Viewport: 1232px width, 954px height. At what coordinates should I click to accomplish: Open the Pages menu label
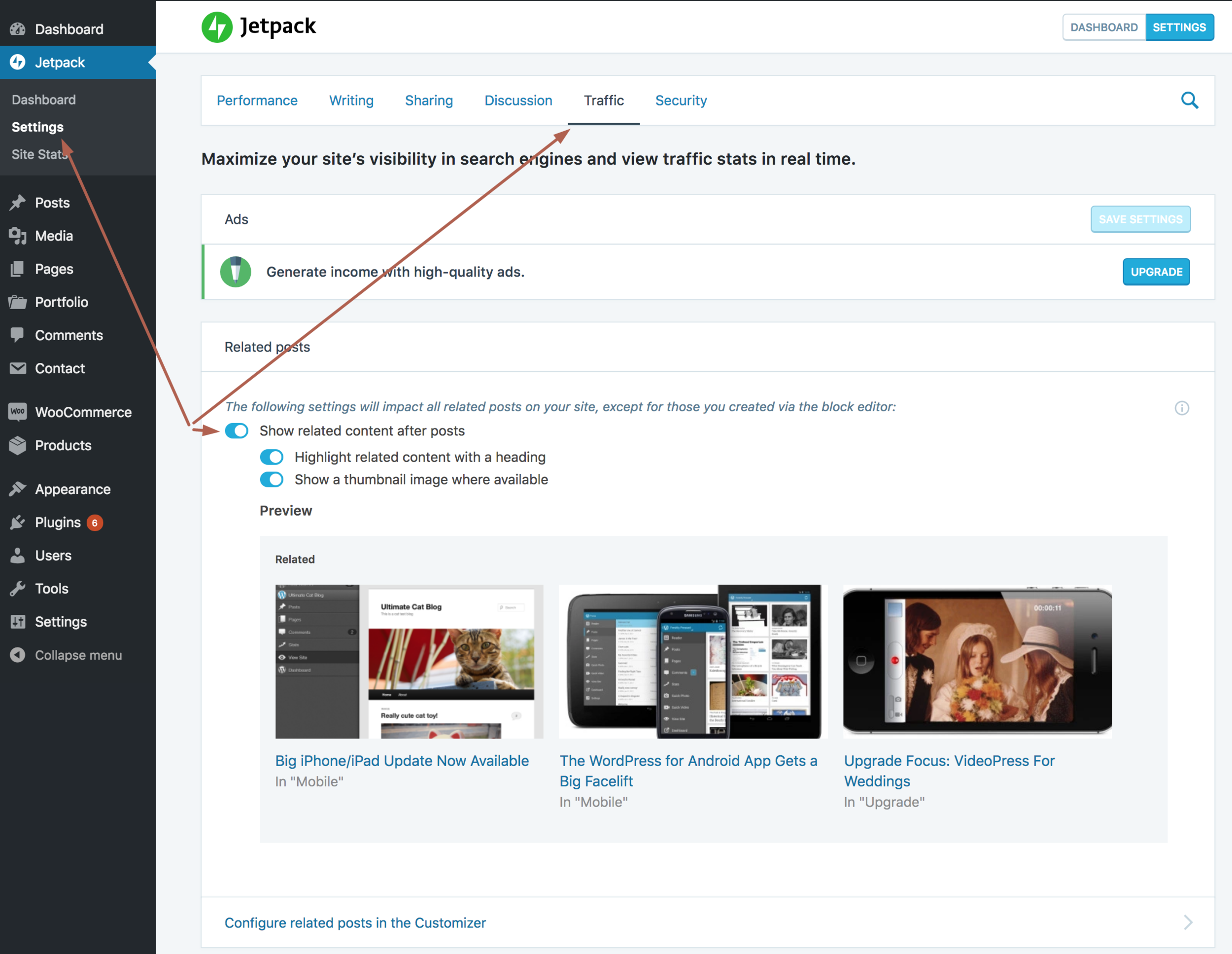coord(54,269)
